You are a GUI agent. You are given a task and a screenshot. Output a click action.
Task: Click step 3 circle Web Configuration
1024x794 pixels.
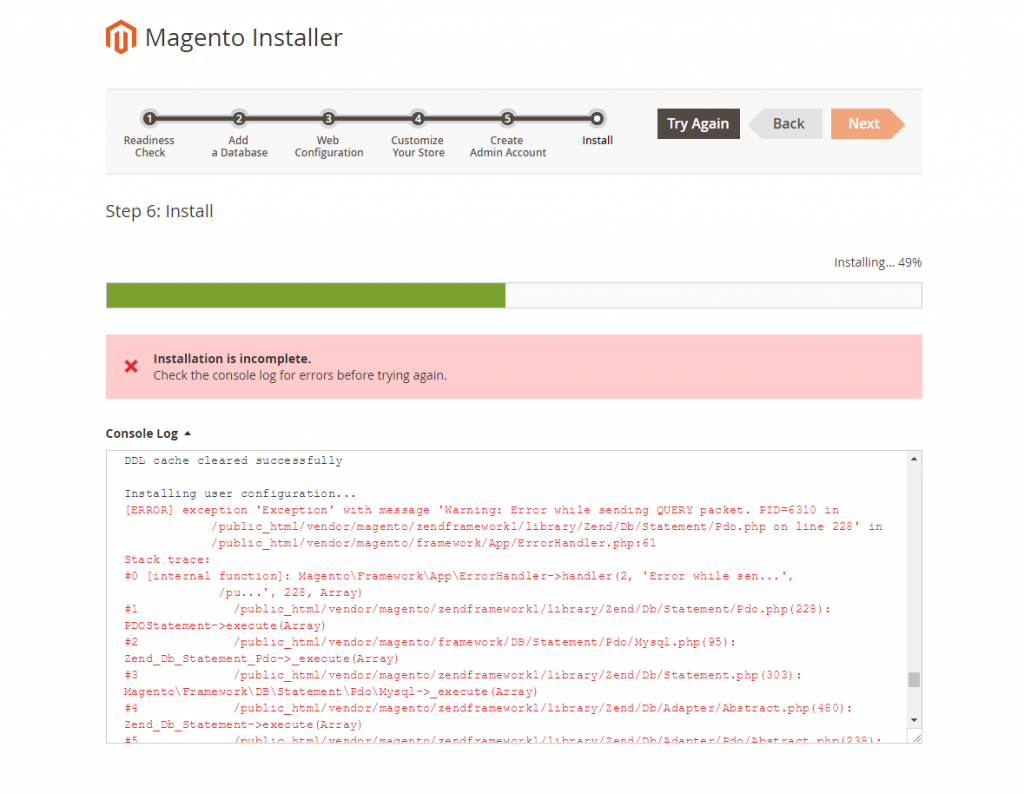coord(328,119)
